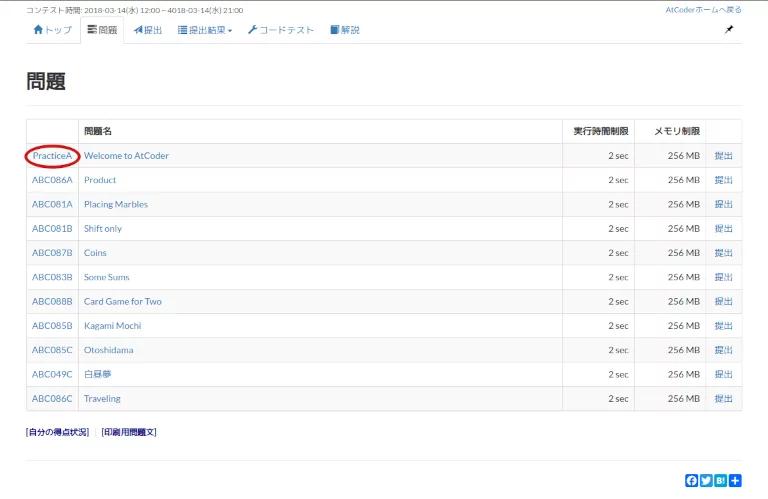Open the ABC086C problem ID link

pyautogui.click(x=52, y=399)
